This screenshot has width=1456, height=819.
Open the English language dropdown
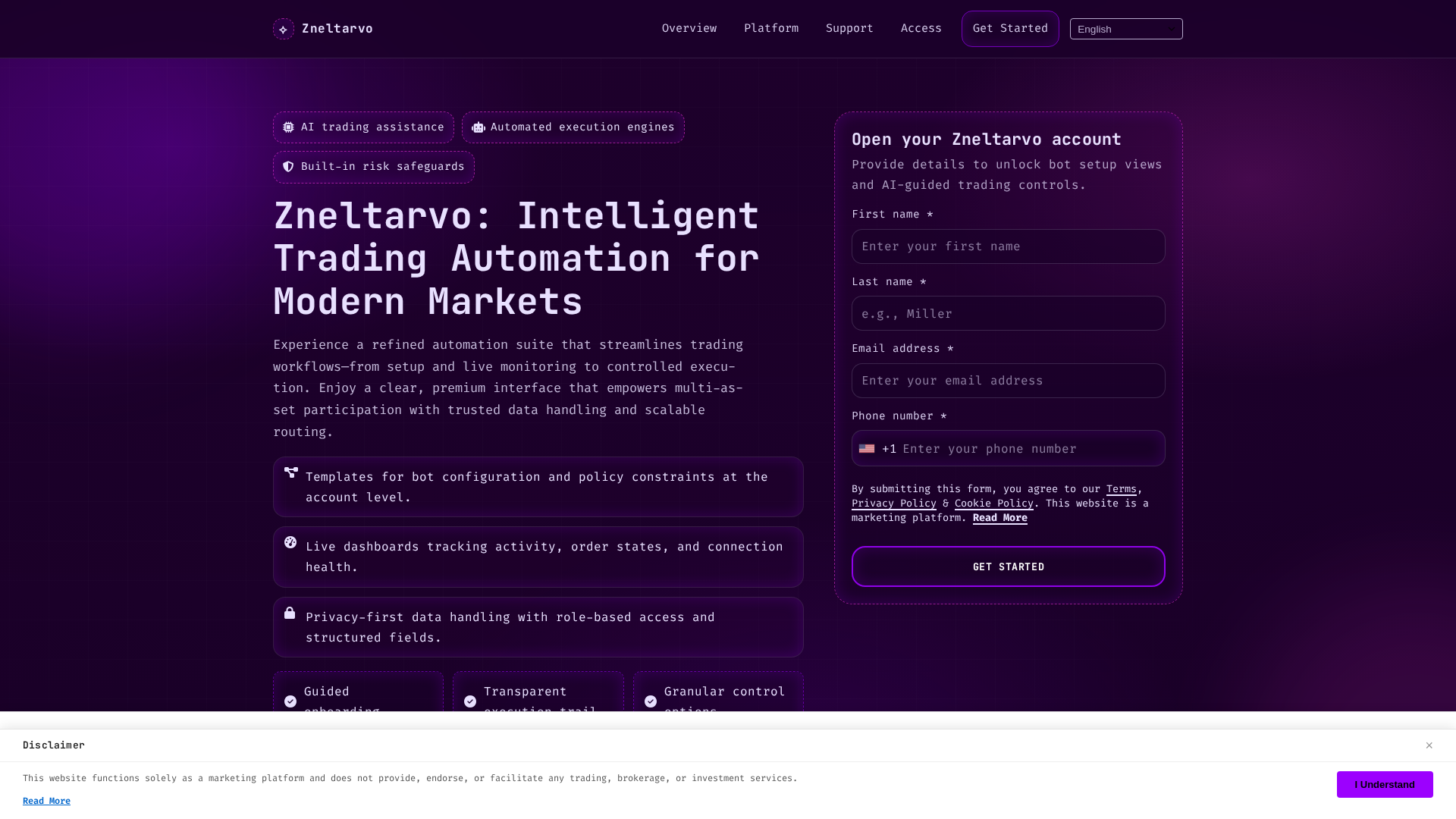1126,29
